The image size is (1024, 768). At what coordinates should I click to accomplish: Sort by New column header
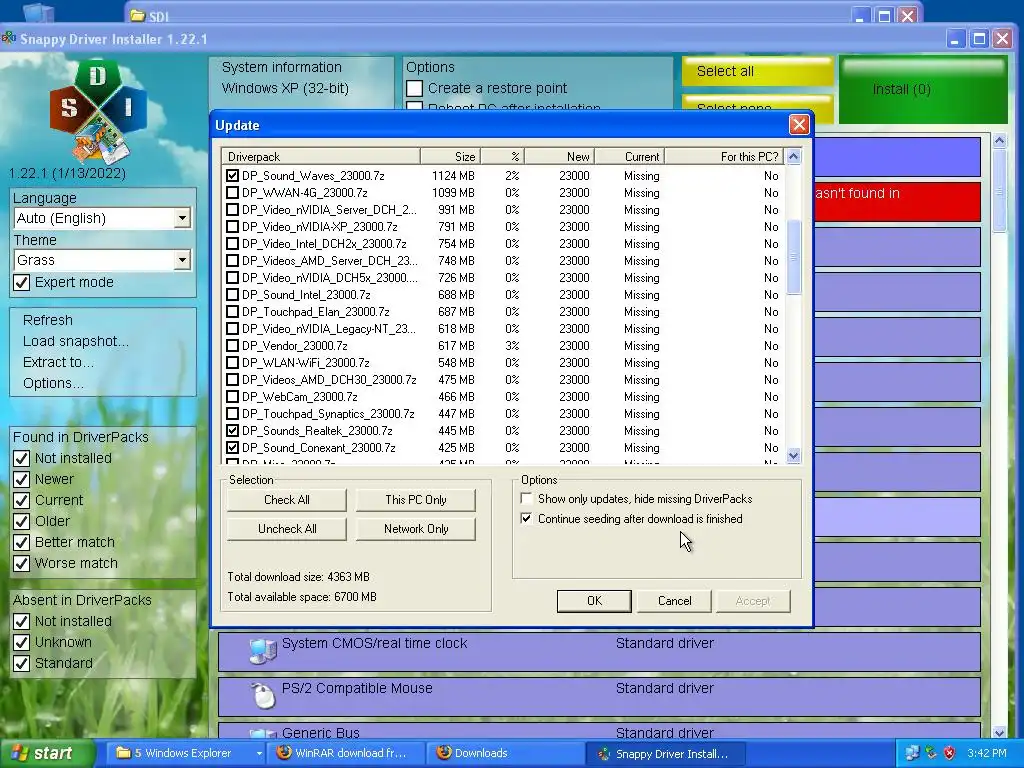point(559,156)
